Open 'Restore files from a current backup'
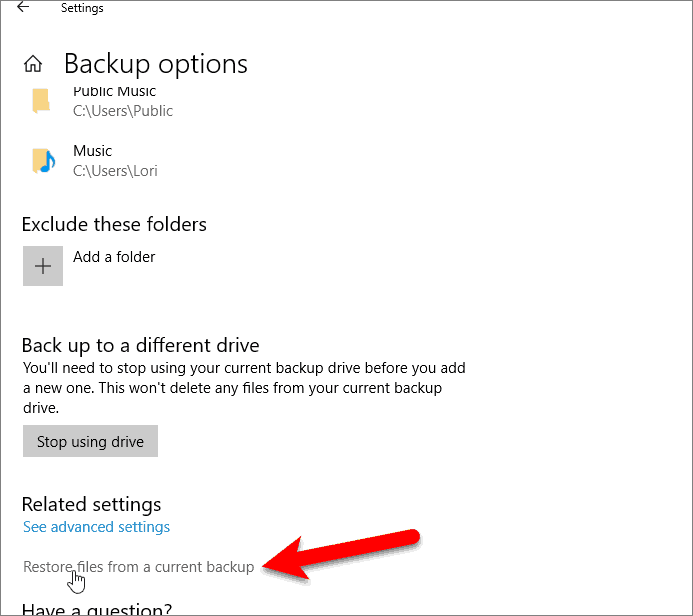This screenshot has width=693, height=616. point(138,567)
